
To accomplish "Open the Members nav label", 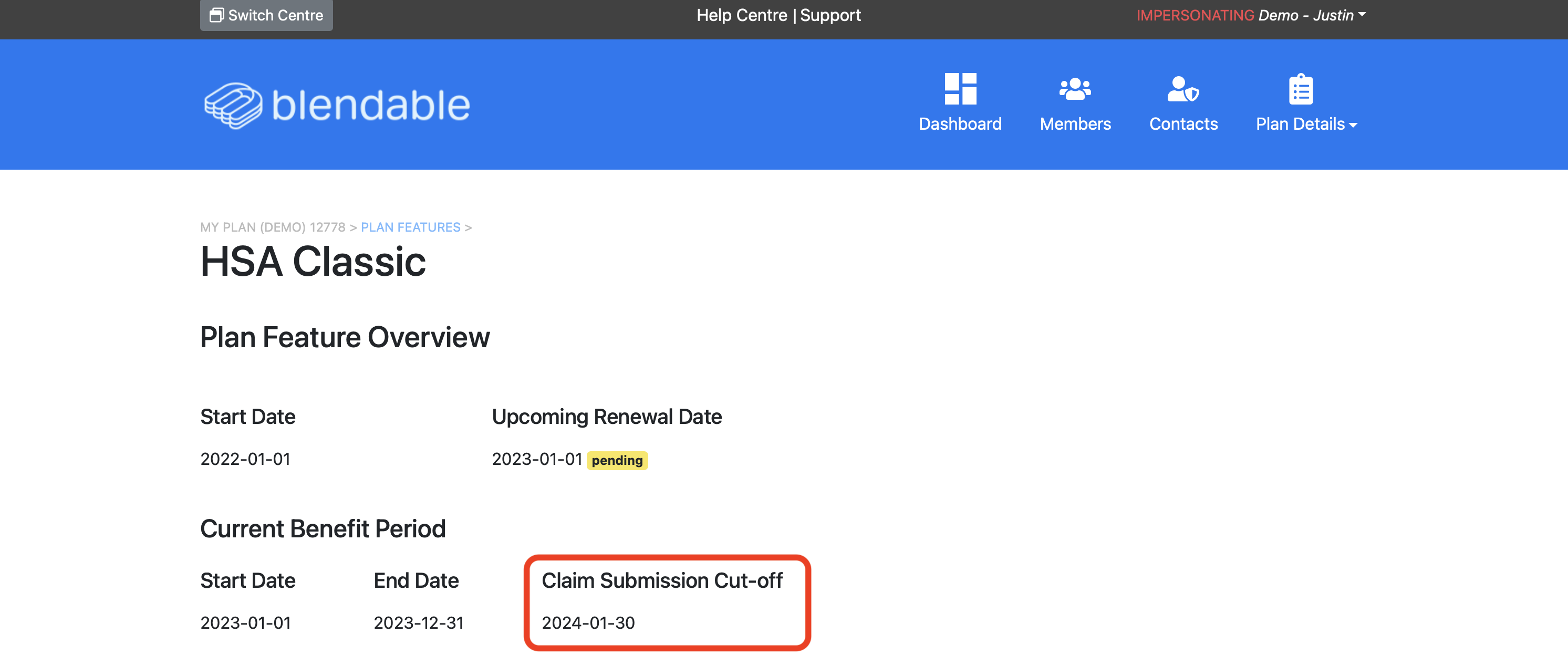I will 1075,123.
